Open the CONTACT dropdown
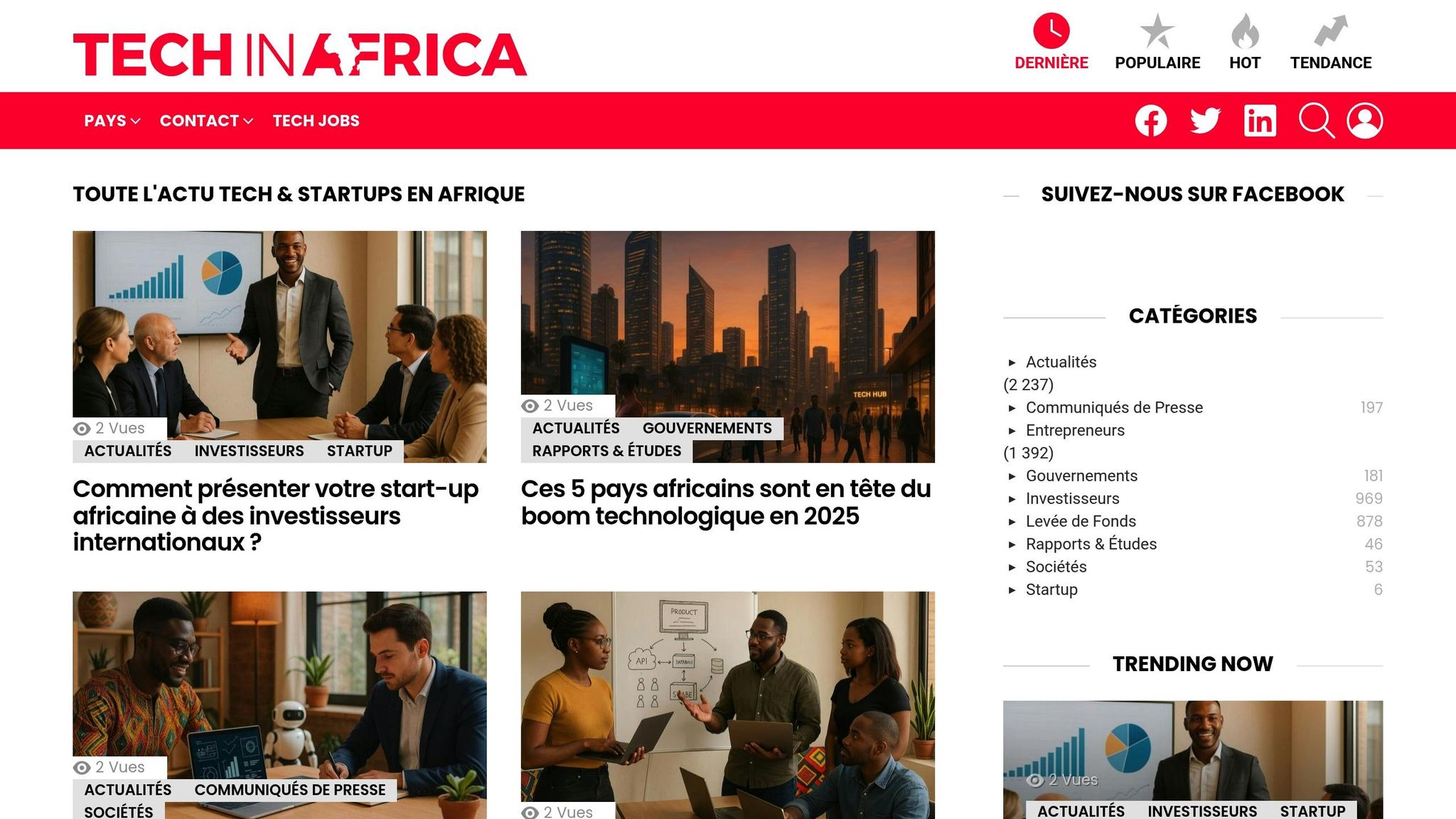1456x819 pixels. [205, 121]
